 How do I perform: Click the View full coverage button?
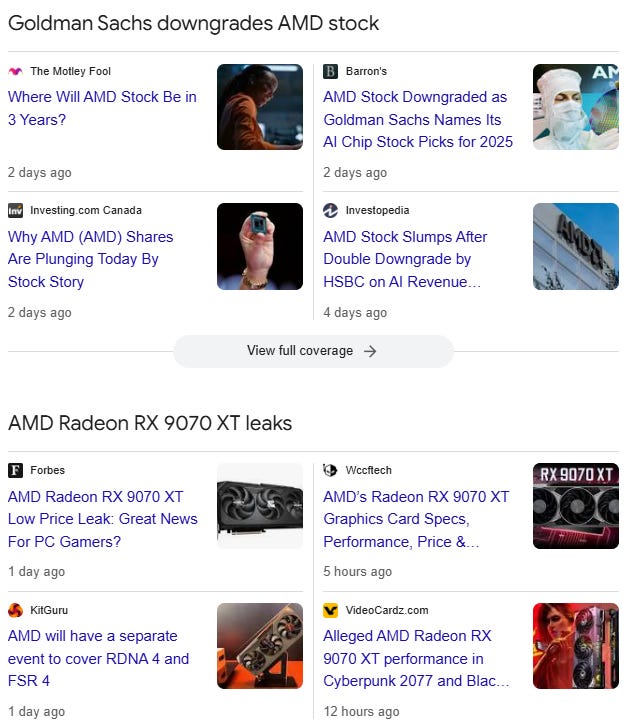point(314,351)
